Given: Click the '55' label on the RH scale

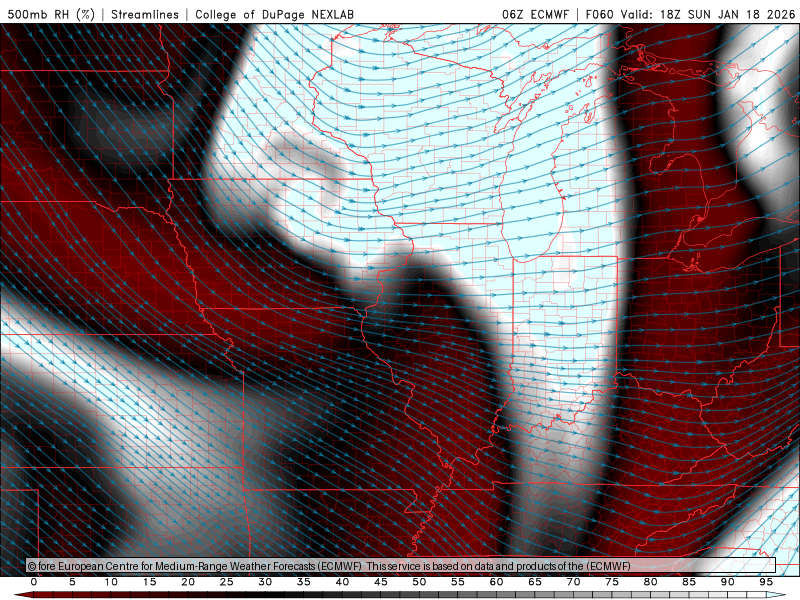Looking at the screenshot, I should coord(458,582).
